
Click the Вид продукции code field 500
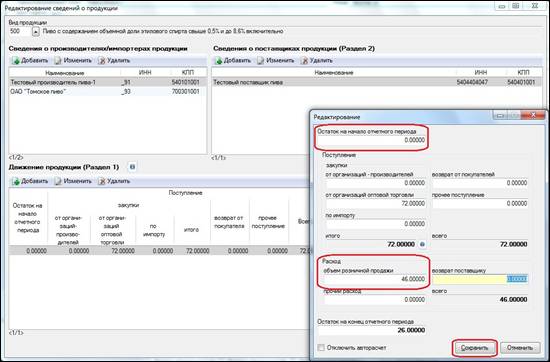20,31
